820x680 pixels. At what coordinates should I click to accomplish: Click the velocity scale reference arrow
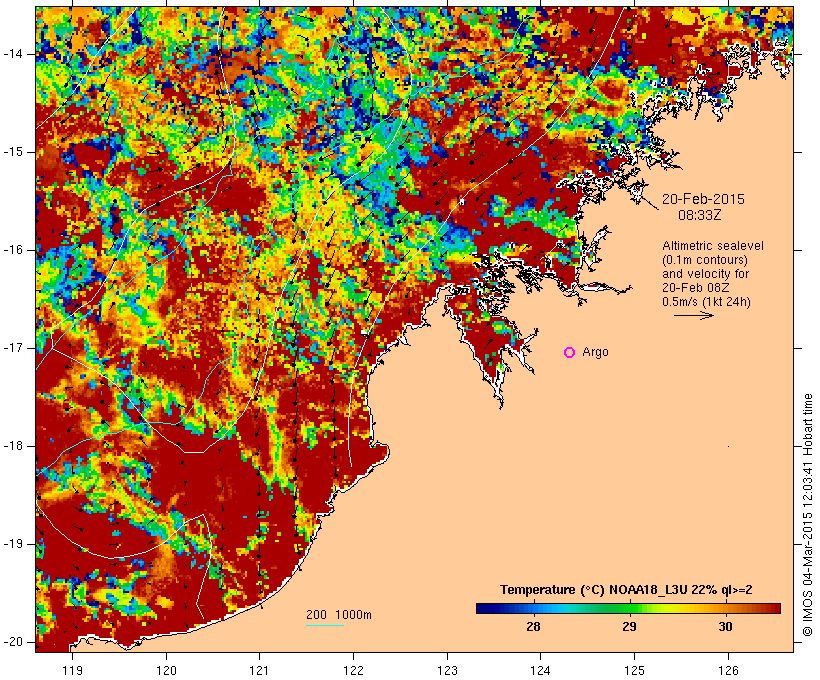pos(693,315)
